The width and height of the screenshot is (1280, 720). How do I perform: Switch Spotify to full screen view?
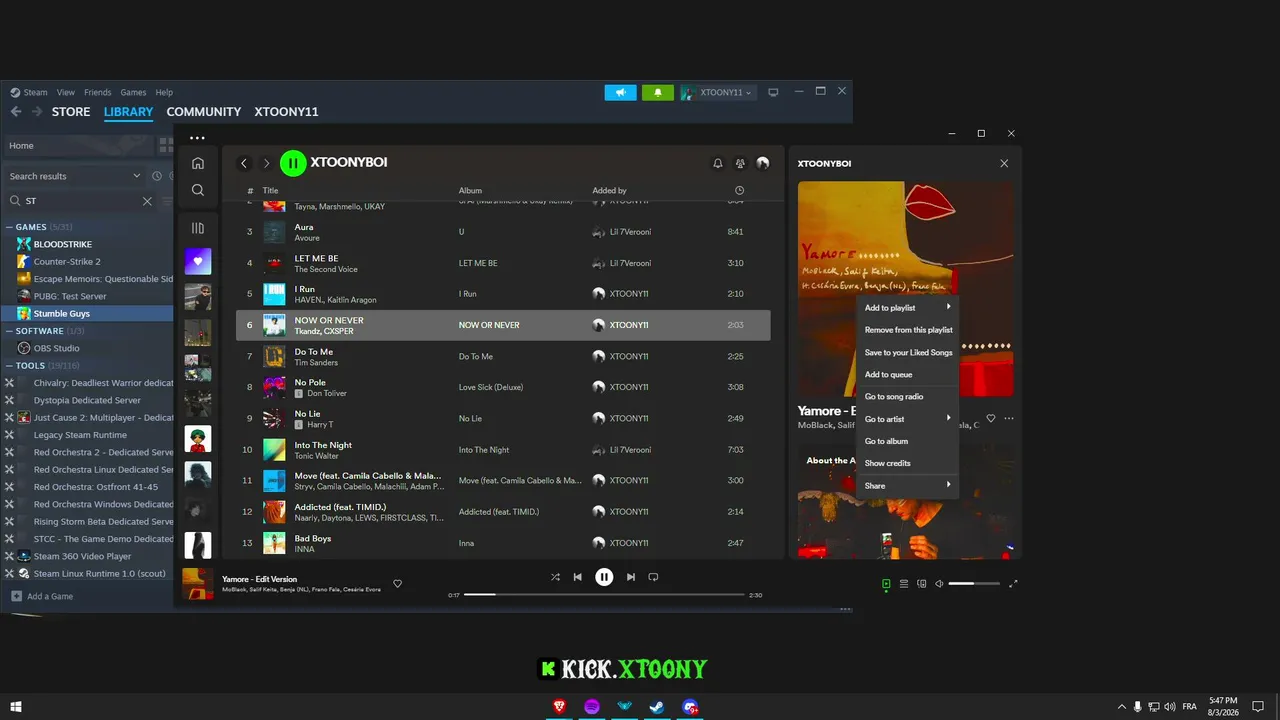[x=1013, y=584]
